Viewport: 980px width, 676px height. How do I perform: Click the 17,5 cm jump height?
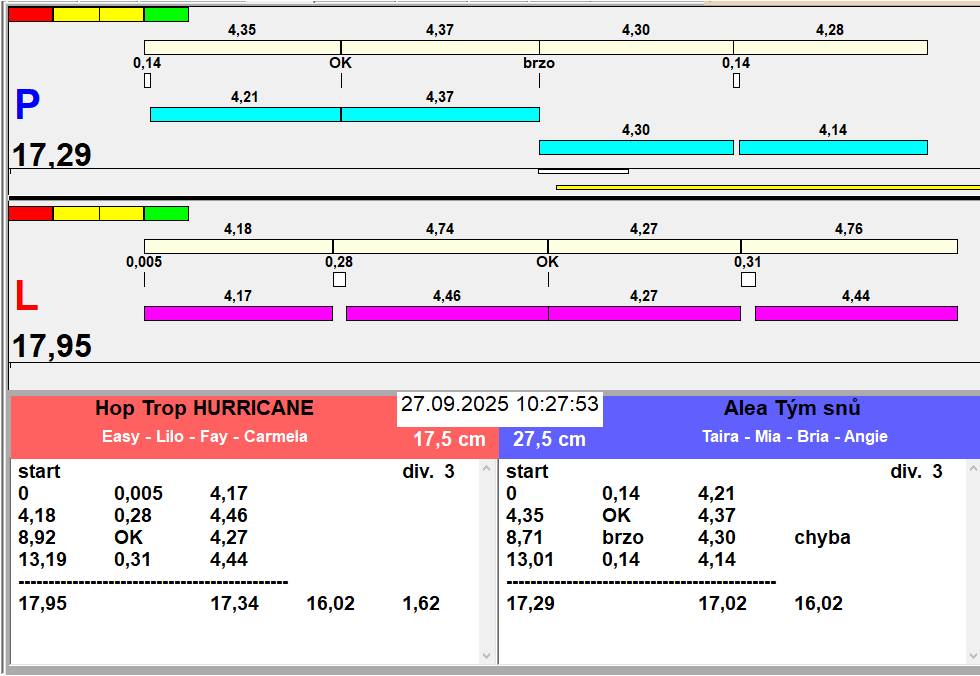click(x=449, y=439)
